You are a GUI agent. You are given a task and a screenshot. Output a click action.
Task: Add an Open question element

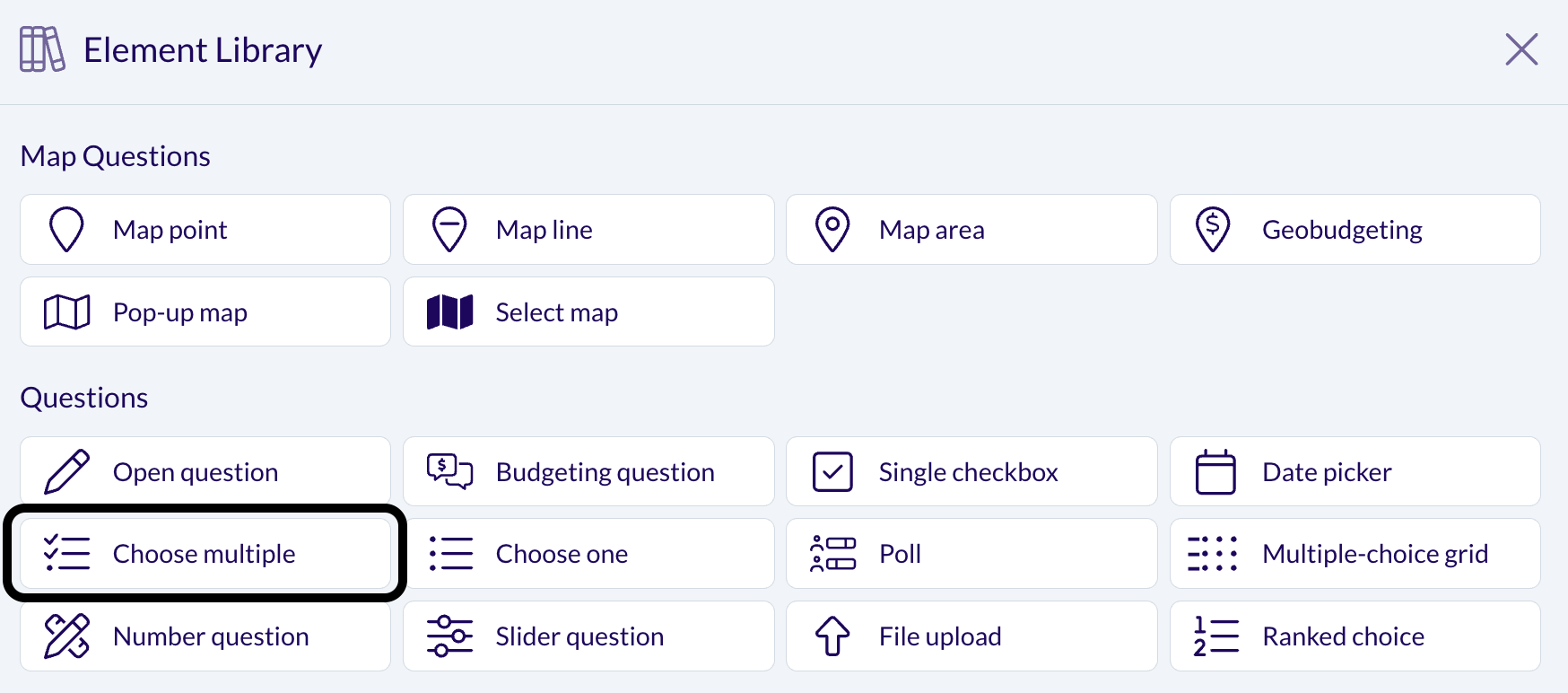click(x=205, y=471)
